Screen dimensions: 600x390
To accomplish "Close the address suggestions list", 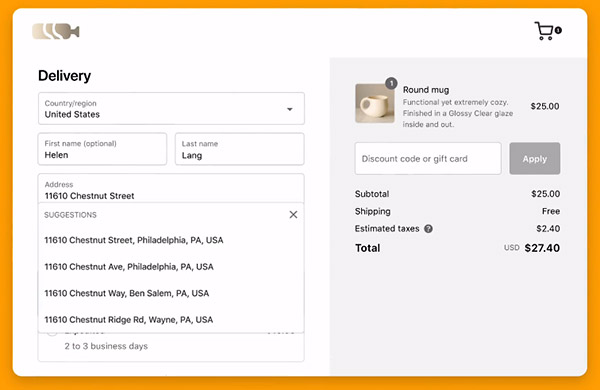I will point(293,215).
